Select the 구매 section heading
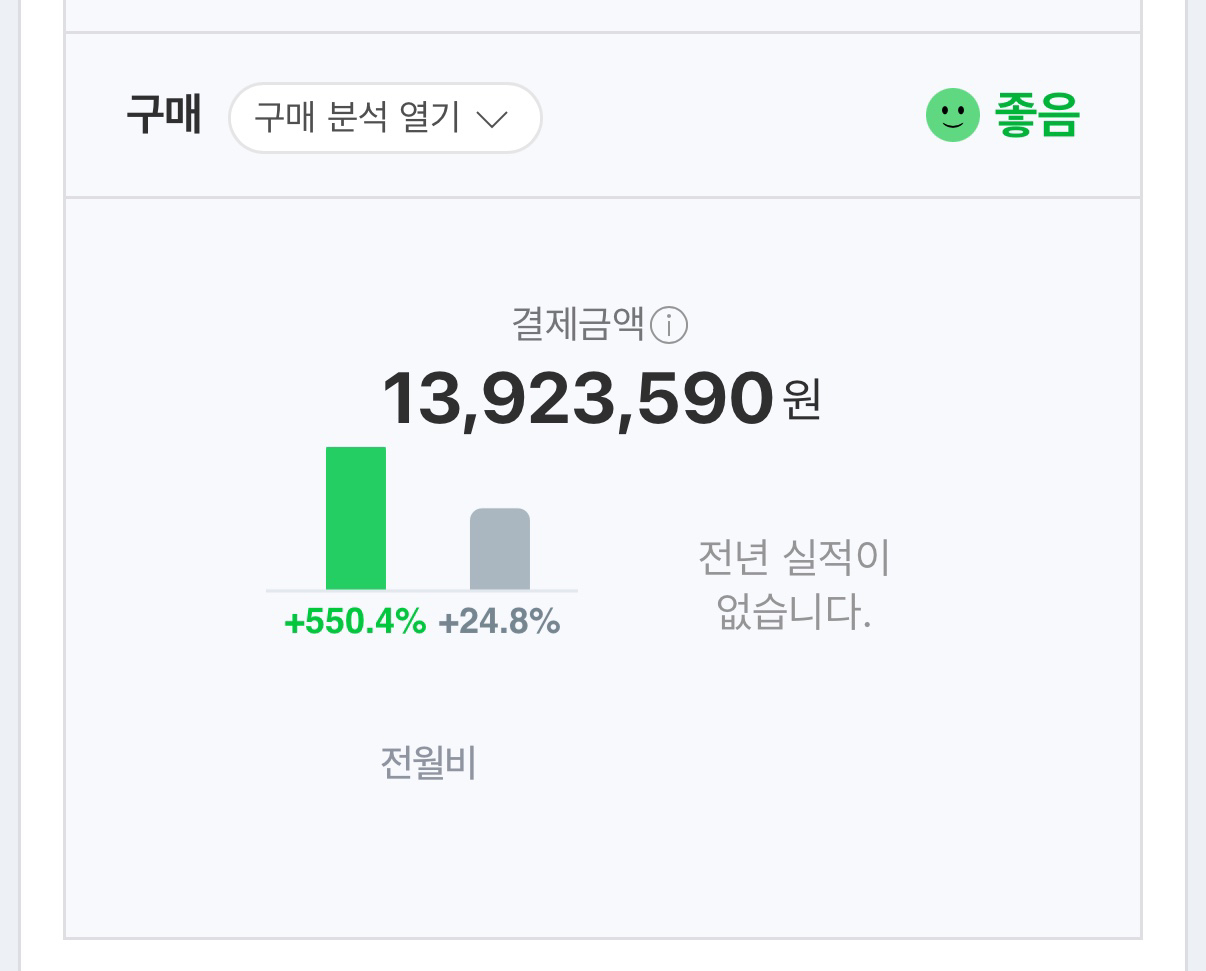This screenshot has height=971, width=1206. point(164,116)
